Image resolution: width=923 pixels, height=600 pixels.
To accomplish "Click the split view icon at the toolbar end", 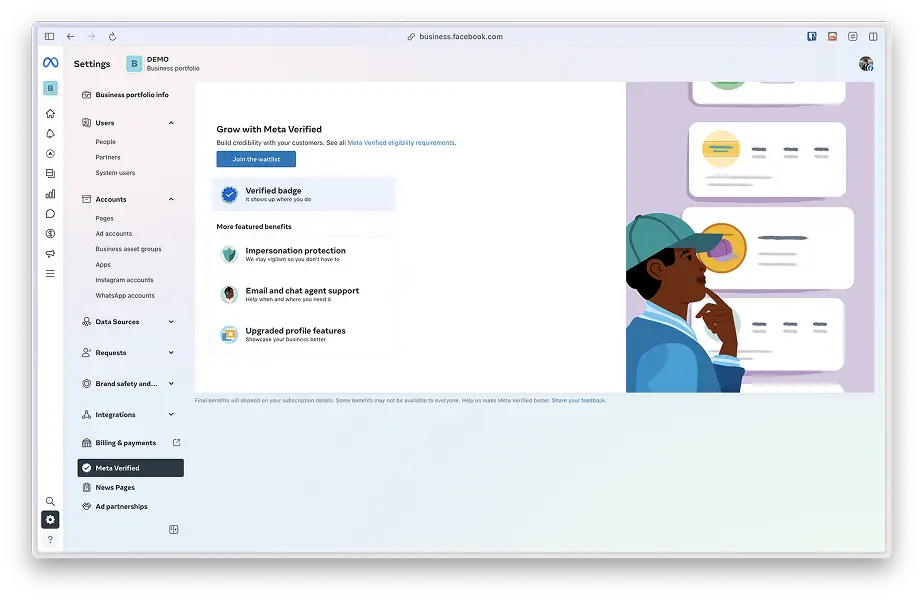I will pyautogui.click(x=874, y=37).
